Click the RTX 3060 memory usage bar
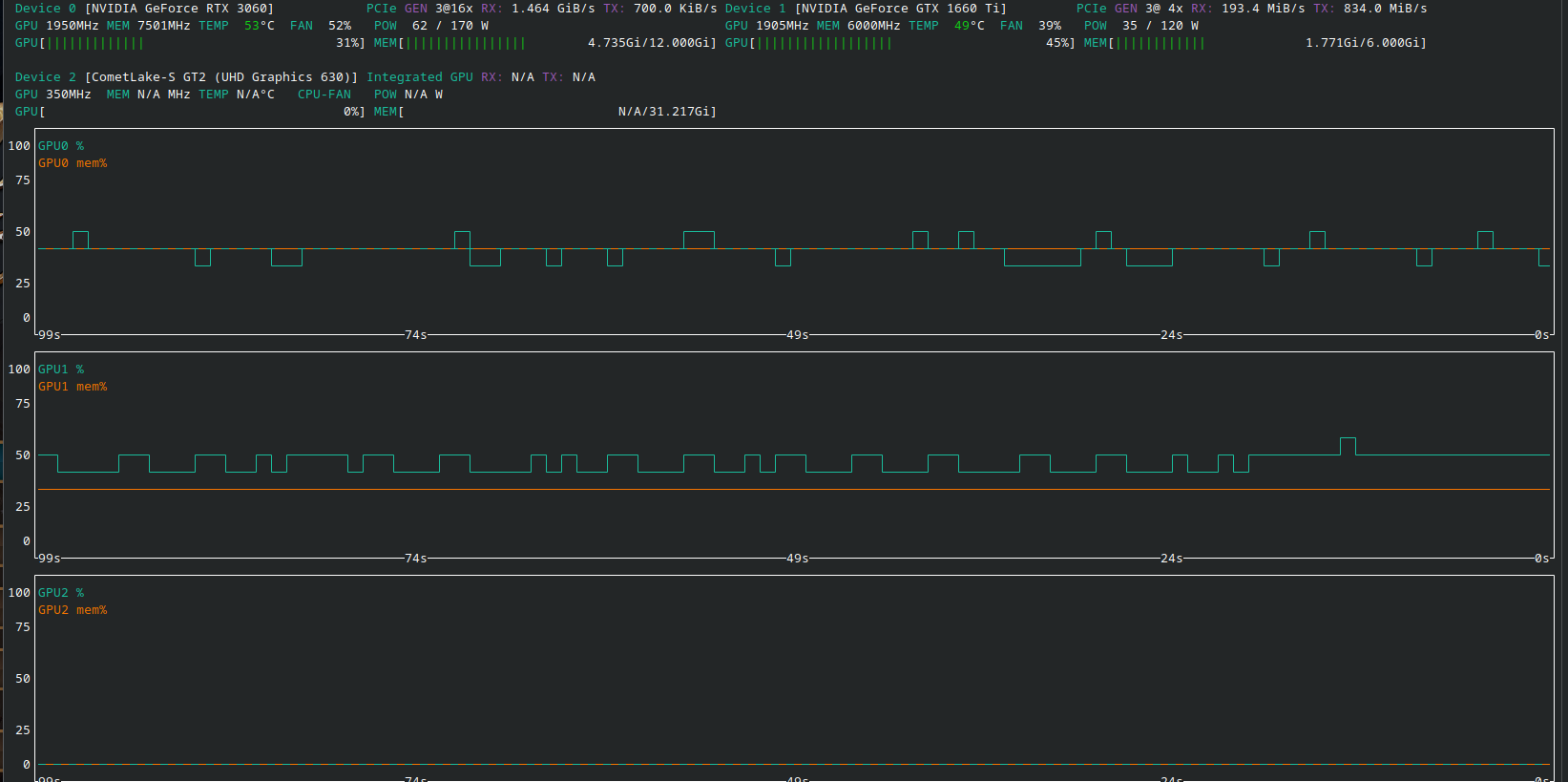The image size is (1568, 782). (x=545, y=43)
